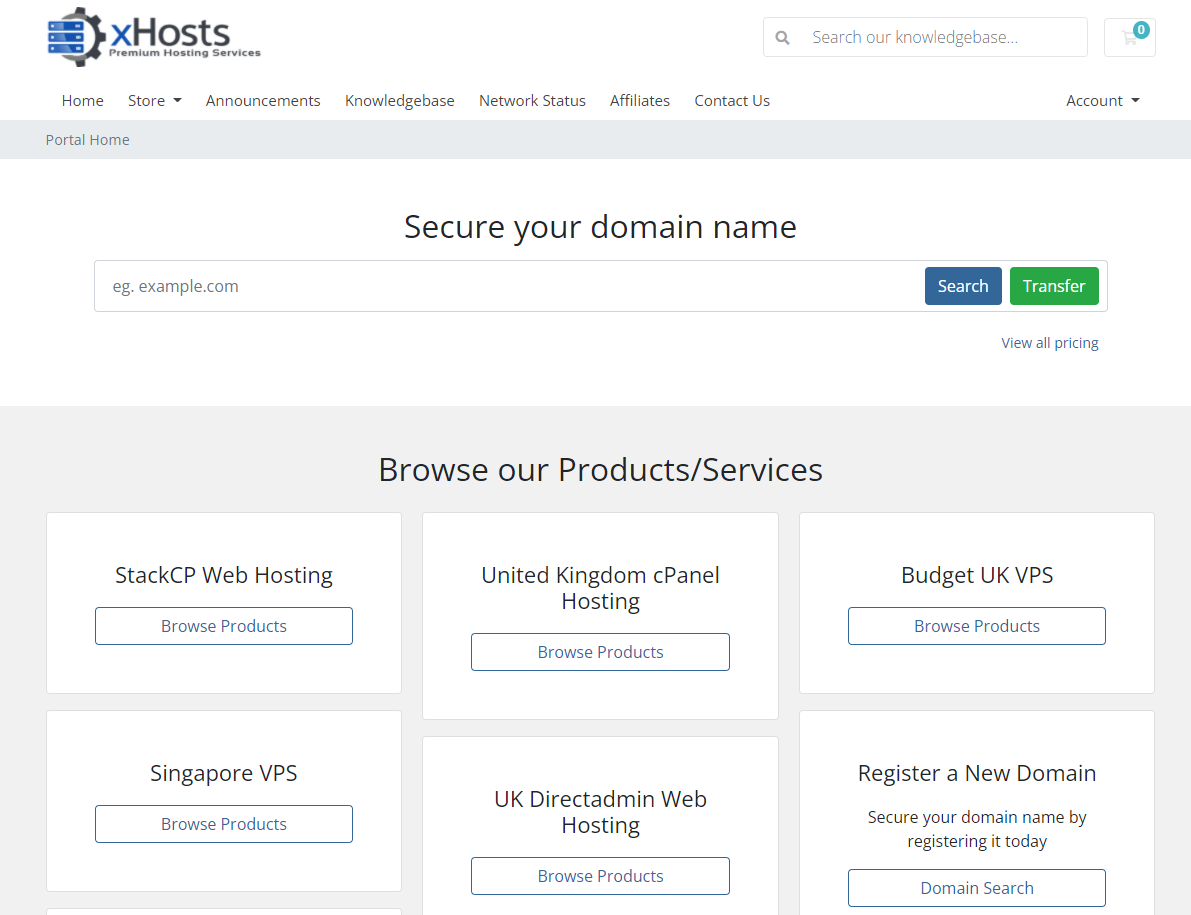
Task: Expand the Store chevron arrow
Action: coord(176,100)
